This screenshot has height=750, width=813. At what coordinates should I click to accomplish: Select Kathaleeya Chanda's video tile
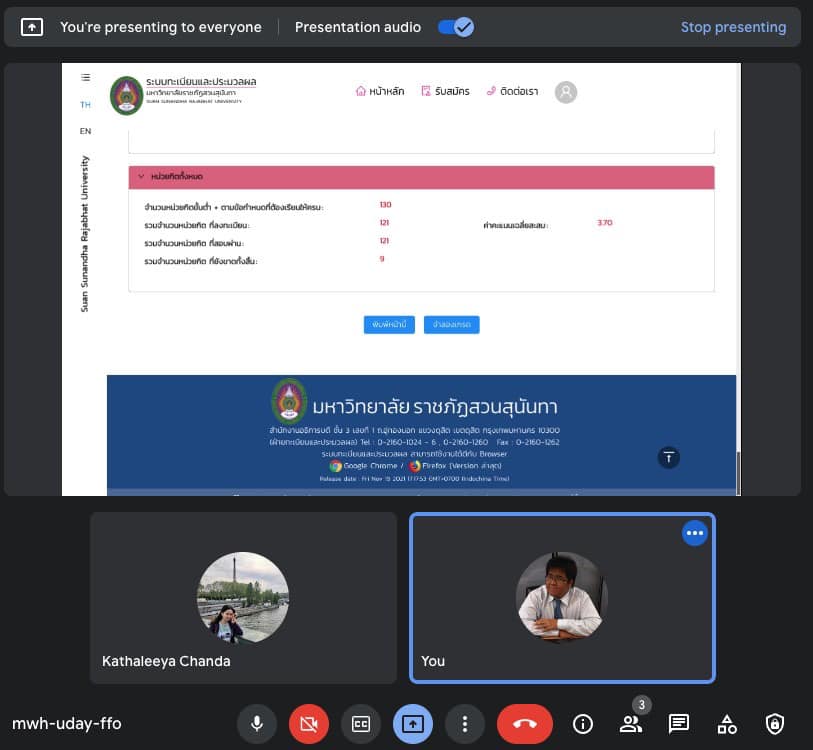(243, 597)
